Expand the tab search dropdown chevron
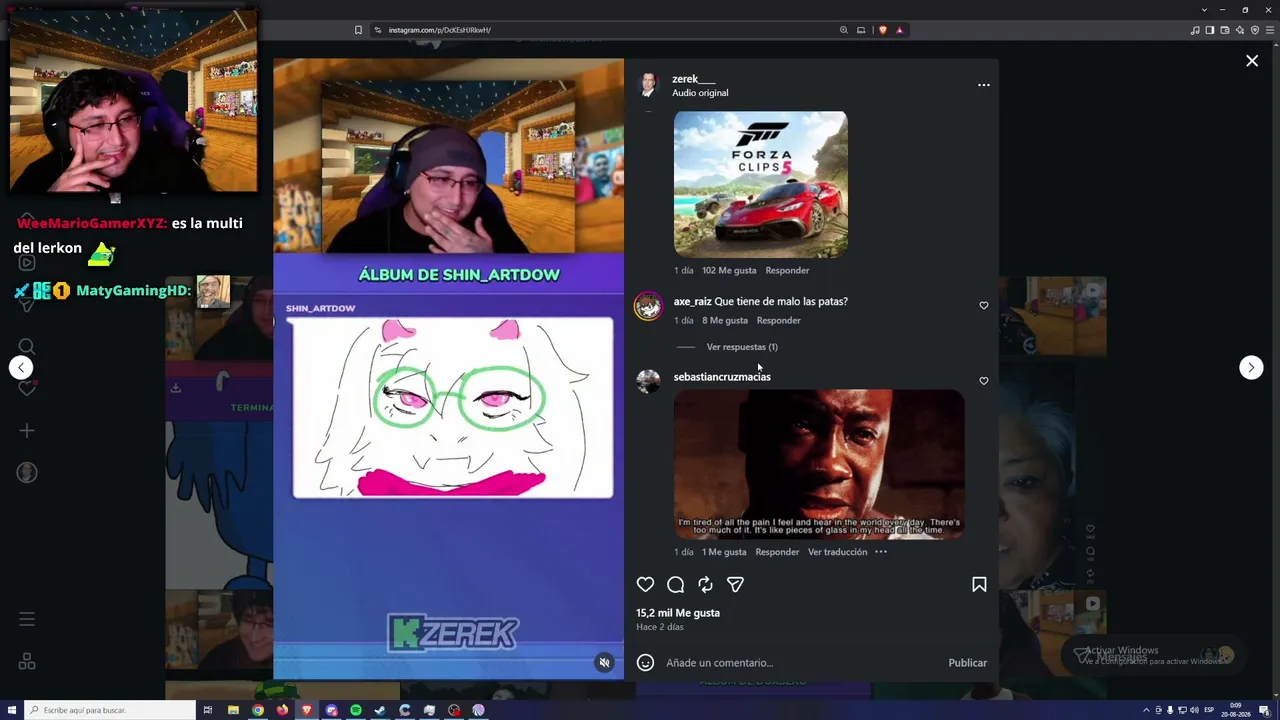 pyautogui.click(x=1204, y=10)
